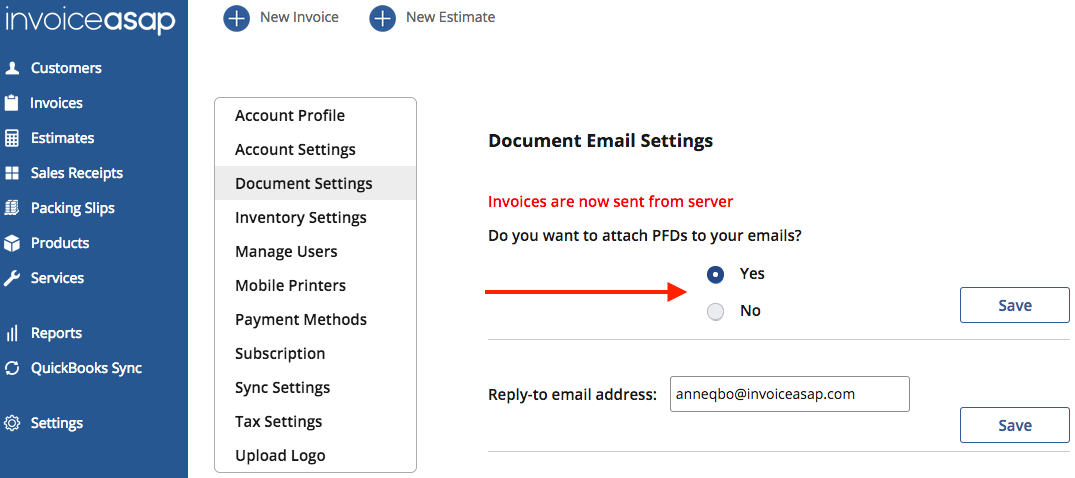Click the New Estimate plus icon

[x=382, y=18]
